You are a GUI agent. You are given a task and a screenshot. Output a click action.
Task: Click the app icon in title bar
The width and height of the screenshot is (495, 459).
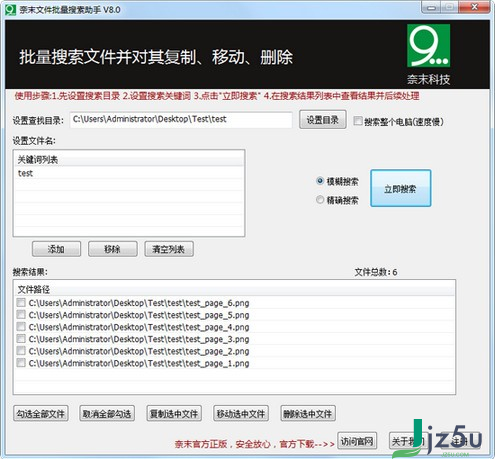[10, 9]
